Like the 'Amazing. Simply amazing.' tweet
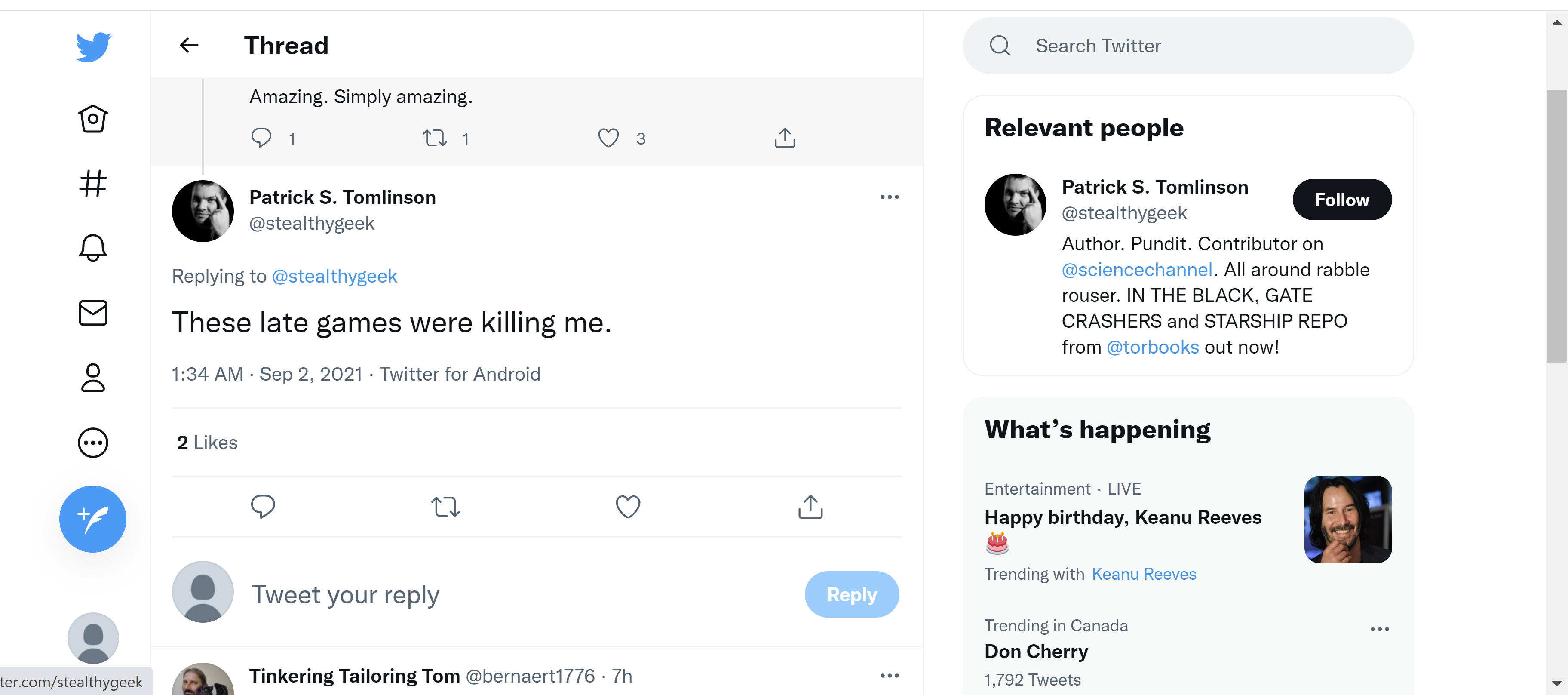Screen dimensions: 1568x695 tap(608, 138)
